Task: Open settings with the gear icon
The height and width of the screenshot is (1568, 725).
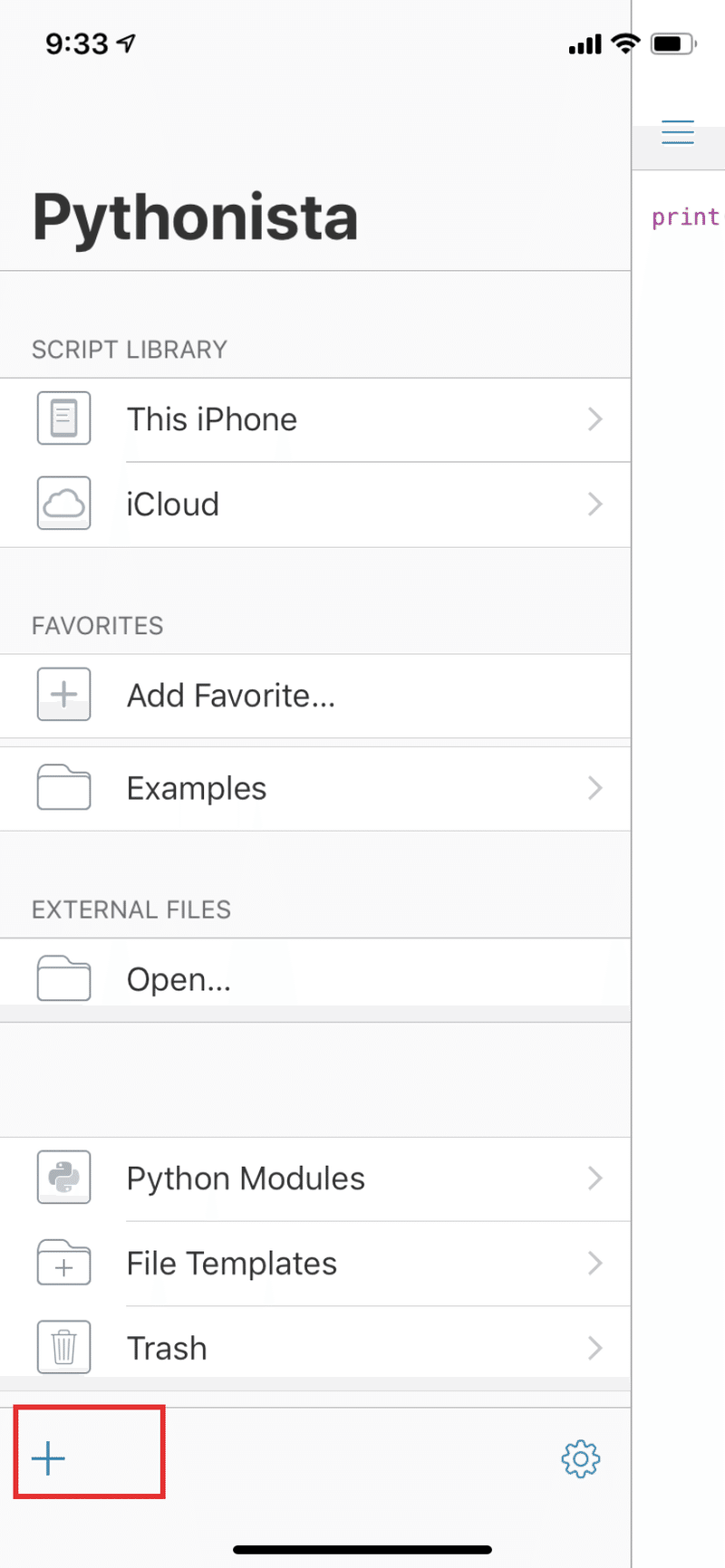Action: click(581, 1458)
